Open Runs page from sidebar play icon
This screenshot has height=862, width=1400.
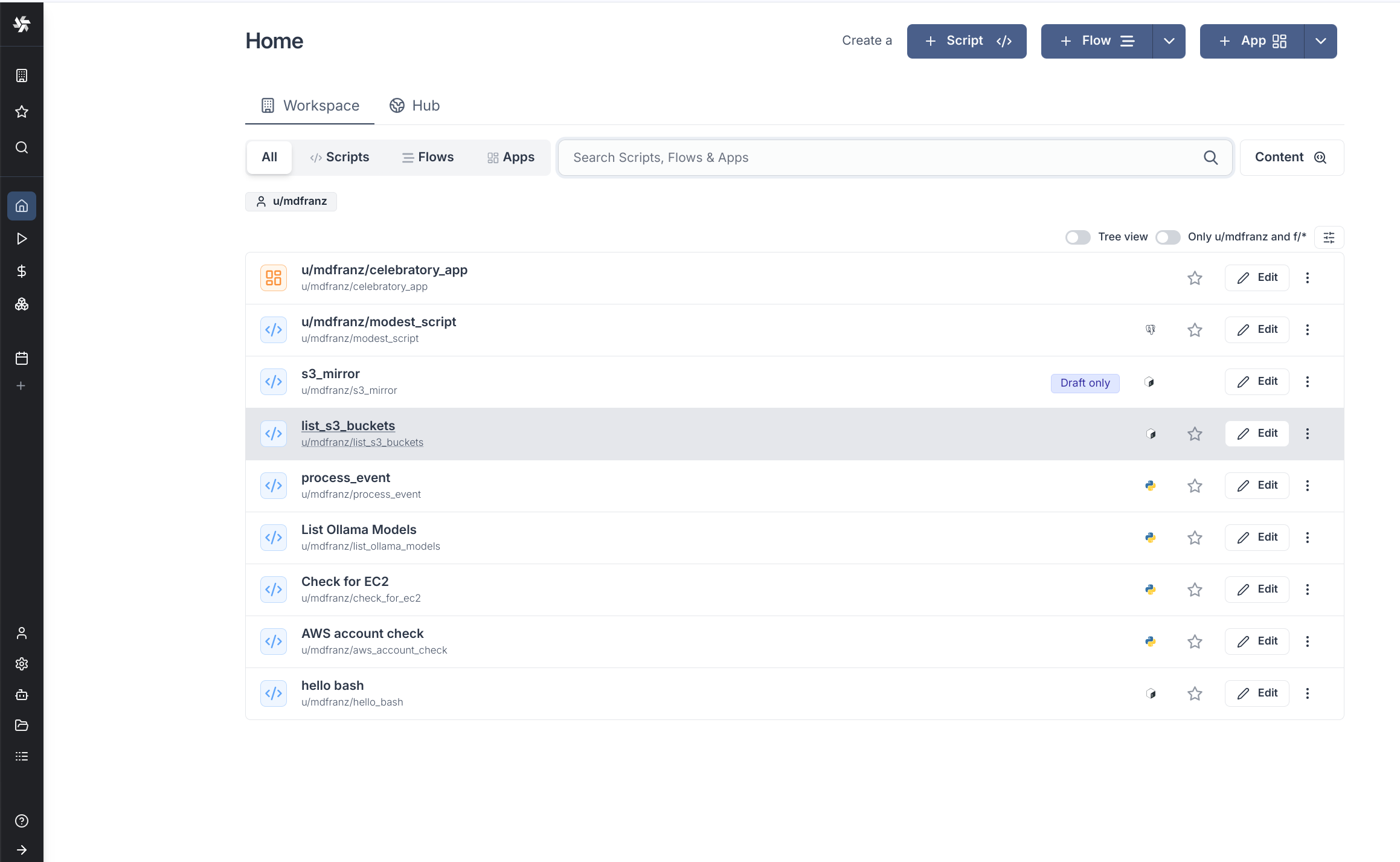[x=22, y=239]
